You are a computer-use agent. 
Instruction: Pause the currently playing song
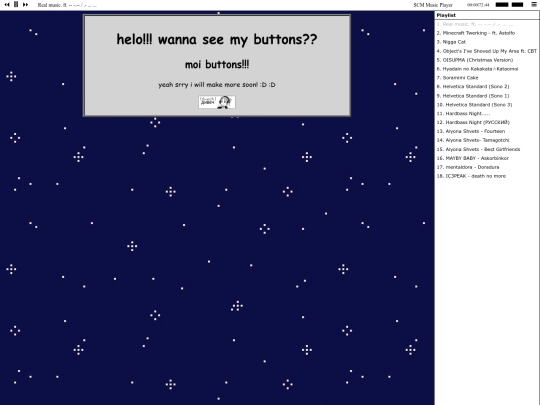point(16,4)
